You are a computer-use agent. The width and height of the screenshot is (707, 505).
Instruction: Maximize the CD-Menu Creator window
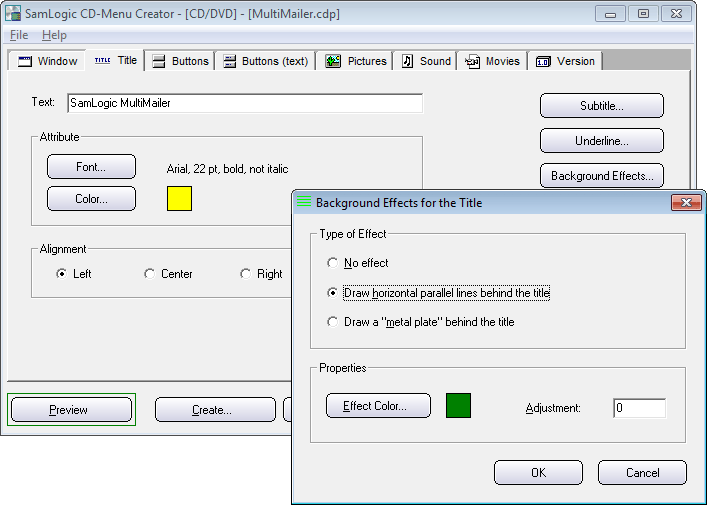(x=643, y=14)
